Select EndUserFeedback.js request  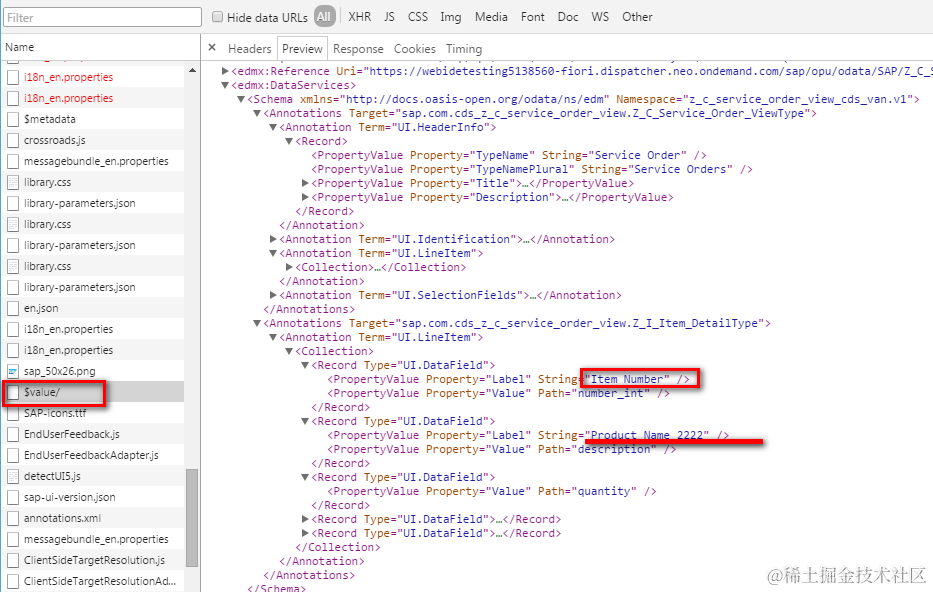(x=92, y=434)
